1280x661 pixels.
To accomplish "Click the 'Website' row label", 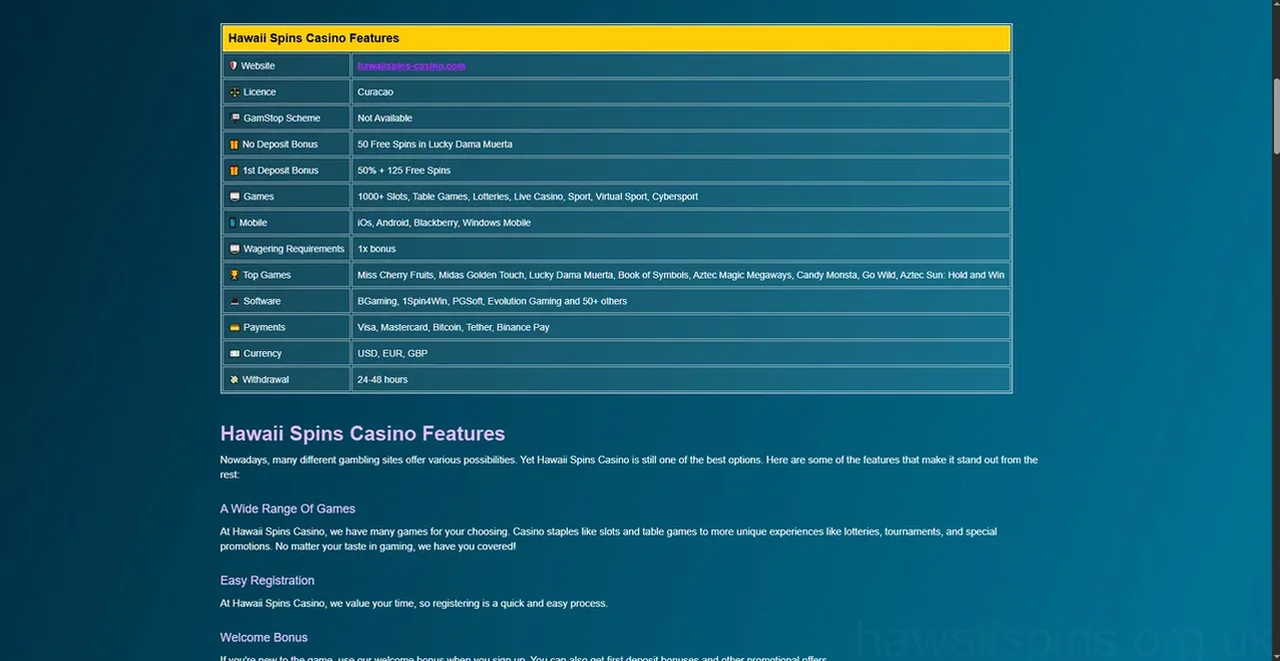I will pos(258,66).
